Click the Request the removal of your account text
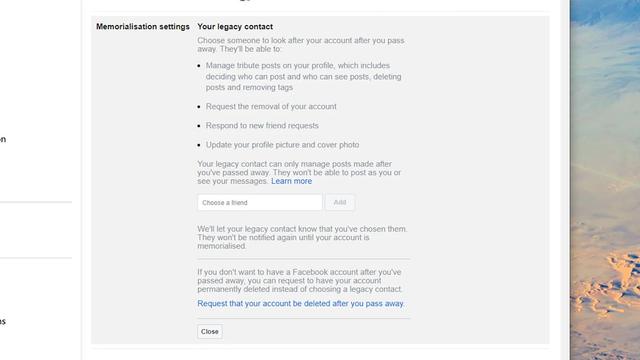The image size is (640, 360). click(x=271, y=107)
